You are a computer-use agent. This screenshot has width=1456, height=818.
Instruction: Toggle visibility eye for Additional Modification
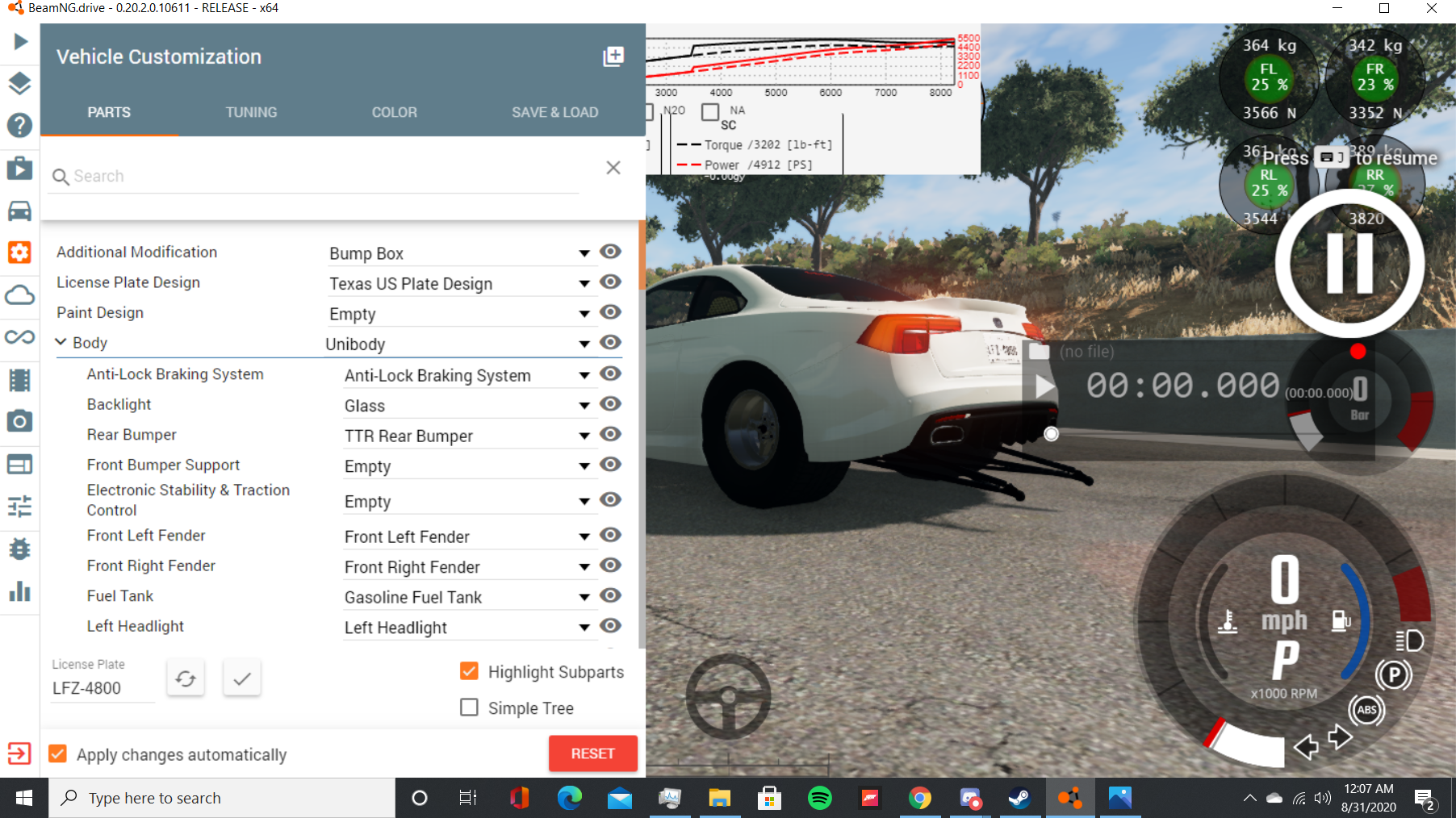pyautogui.click(x=610, y=252)
